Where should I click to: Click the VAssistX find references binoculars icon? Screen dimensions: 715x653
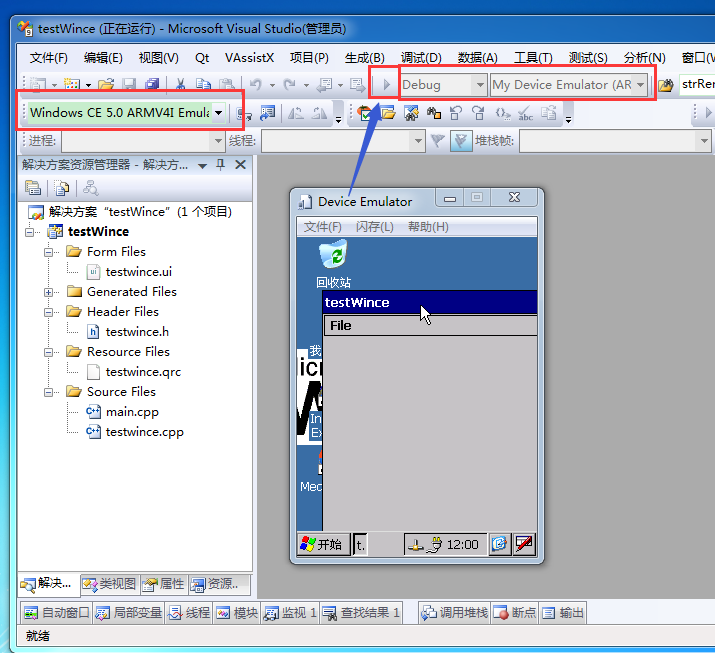434,113
